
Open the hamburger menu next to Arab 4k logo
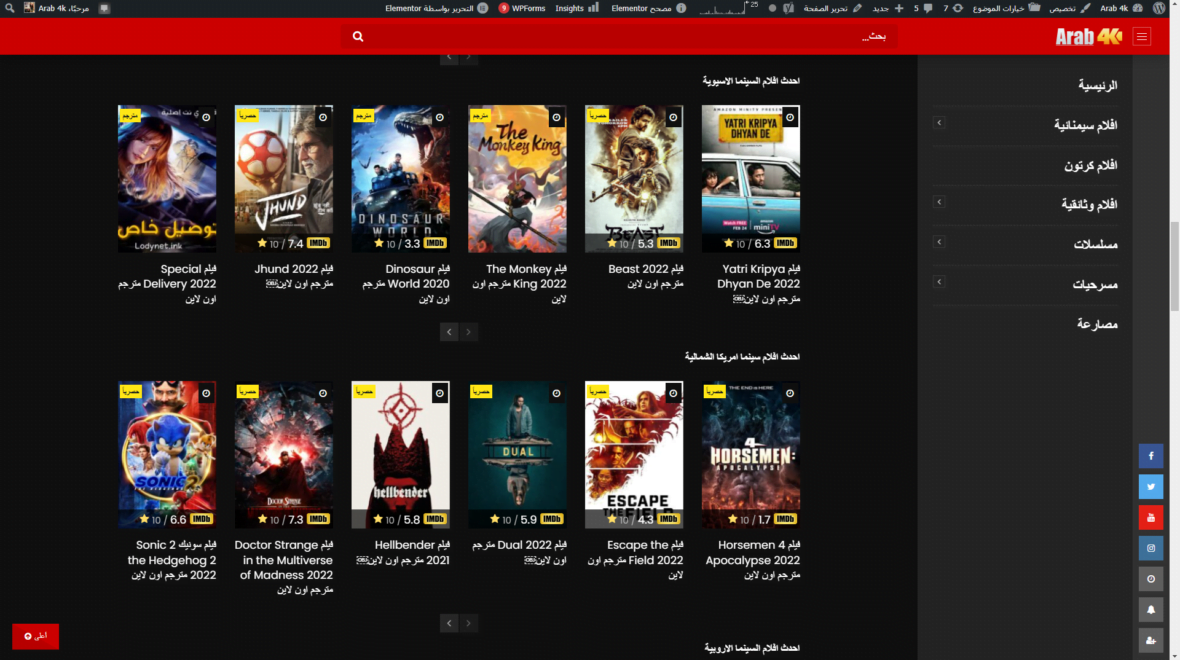(1140, 35)
